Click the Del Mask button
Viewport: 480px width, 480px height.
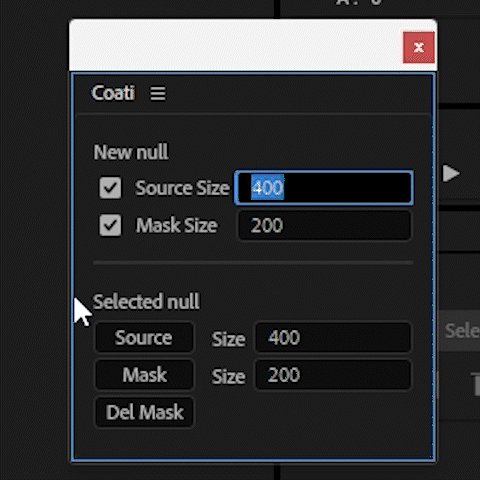click(x=144, y=412)
